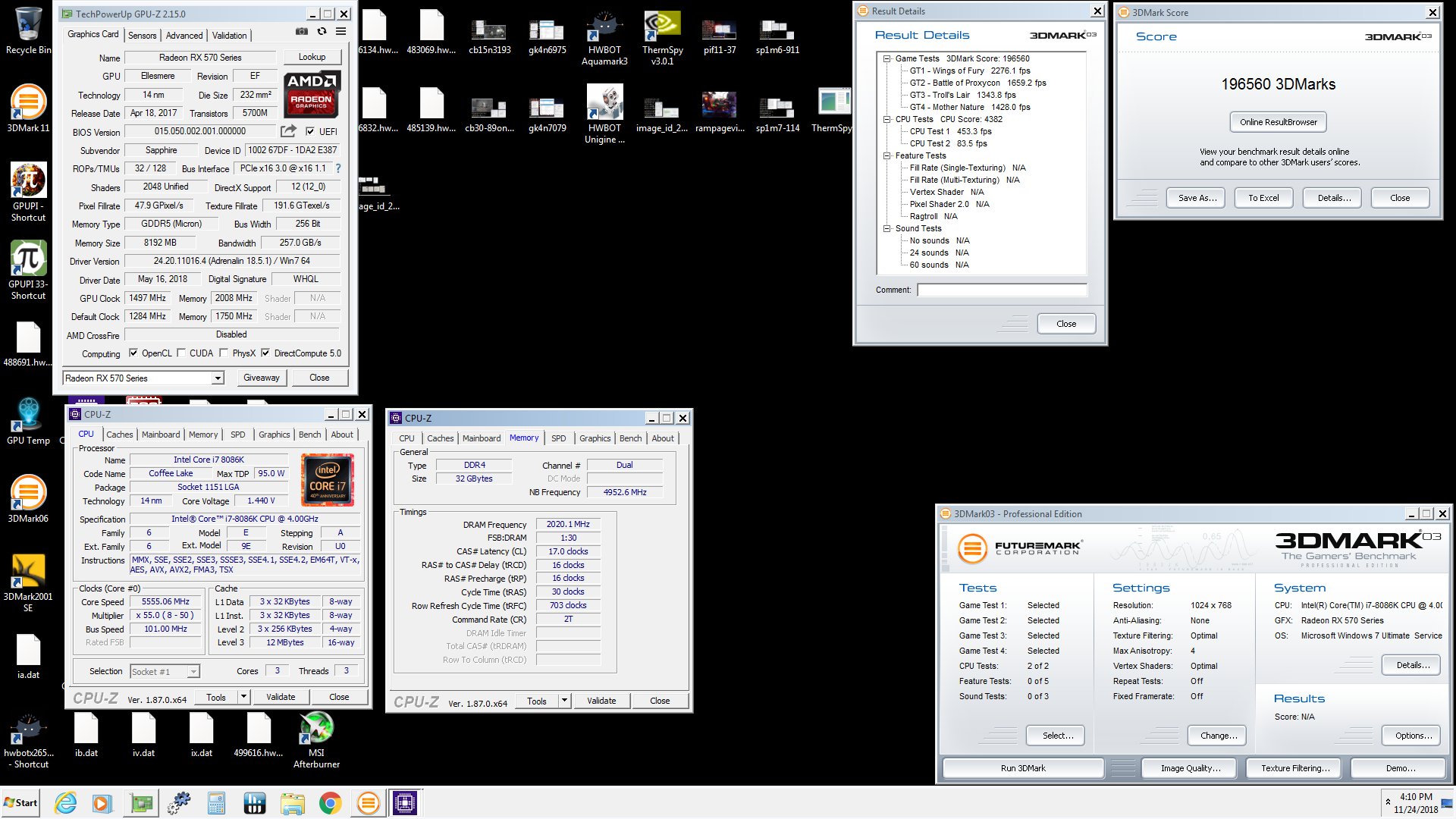Select GT1 - Wings of Fury result row

pos(970,71)
